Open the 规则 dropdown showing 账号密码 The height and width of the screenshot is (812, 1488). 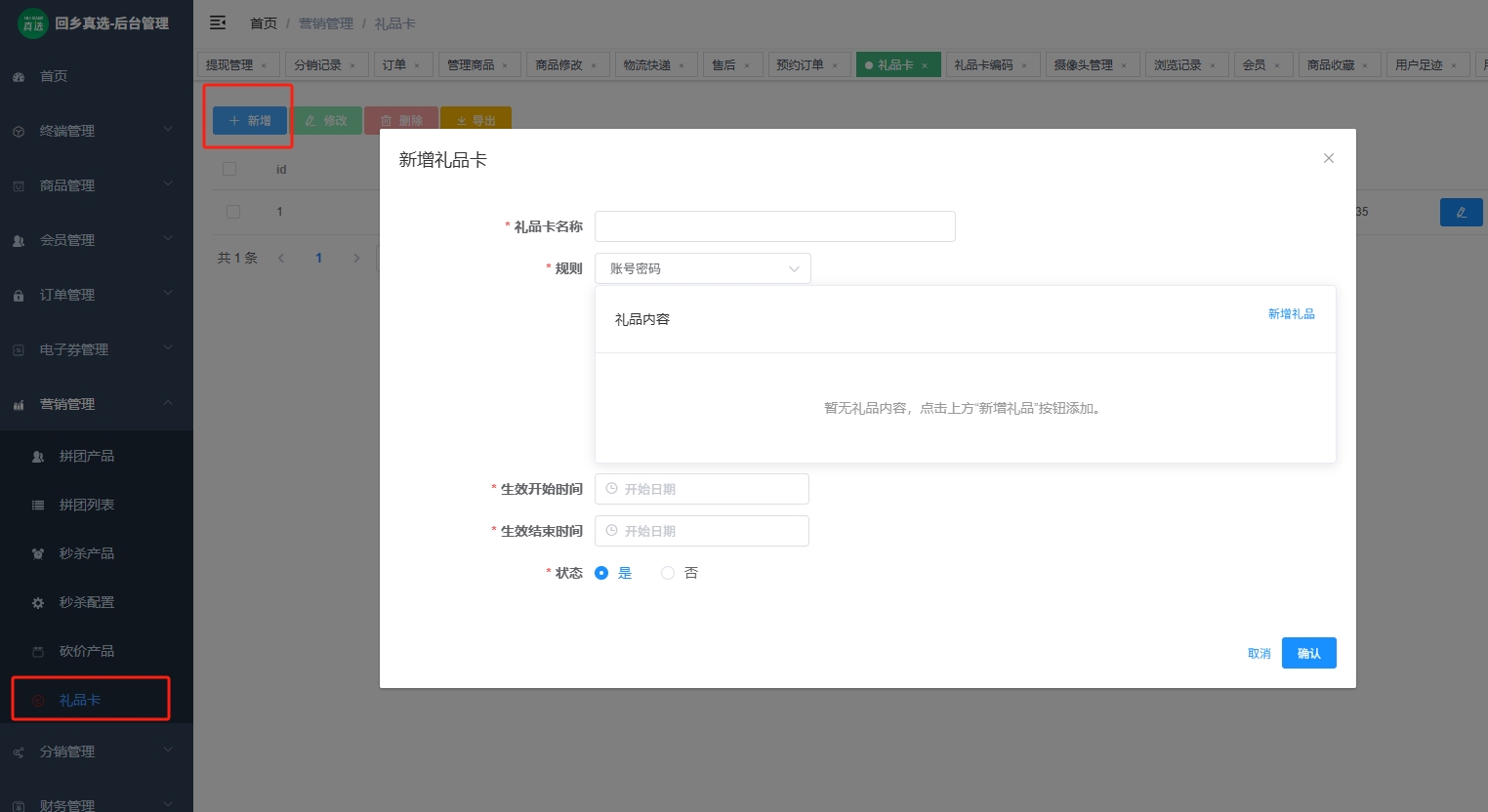[x=702, y=267]
